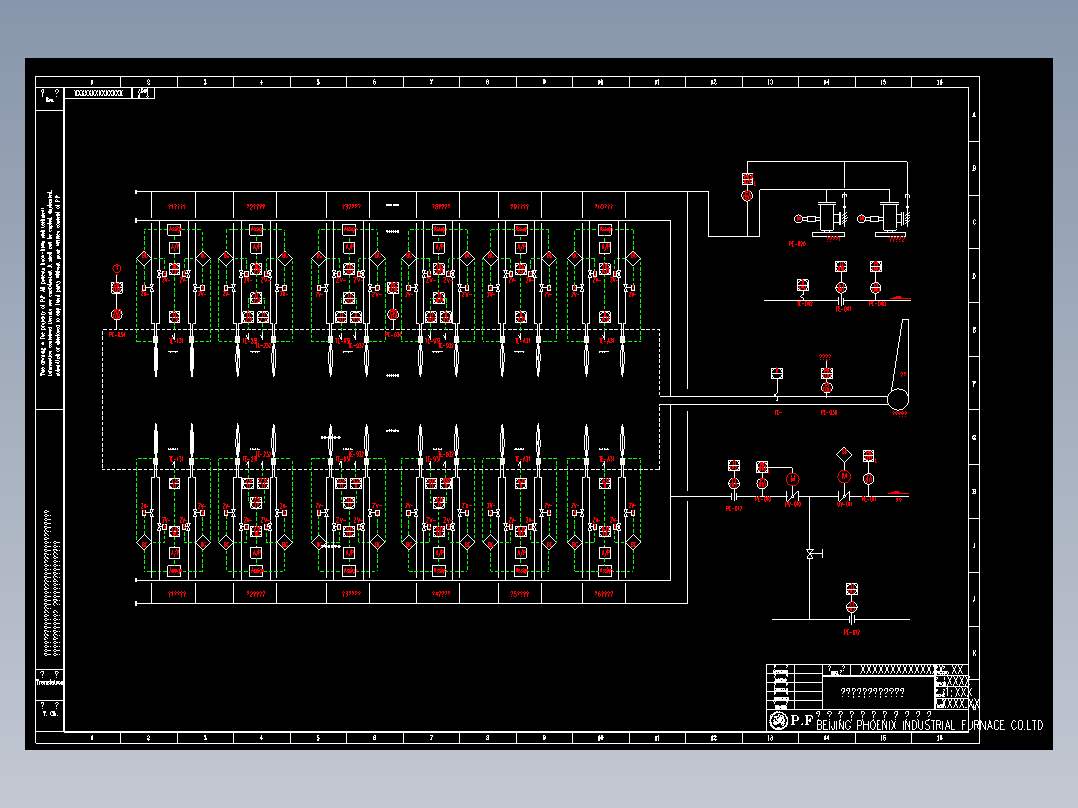Select the orifice plate on the lowest right-side pipe
1078x808 pixels.
[851, 619]
